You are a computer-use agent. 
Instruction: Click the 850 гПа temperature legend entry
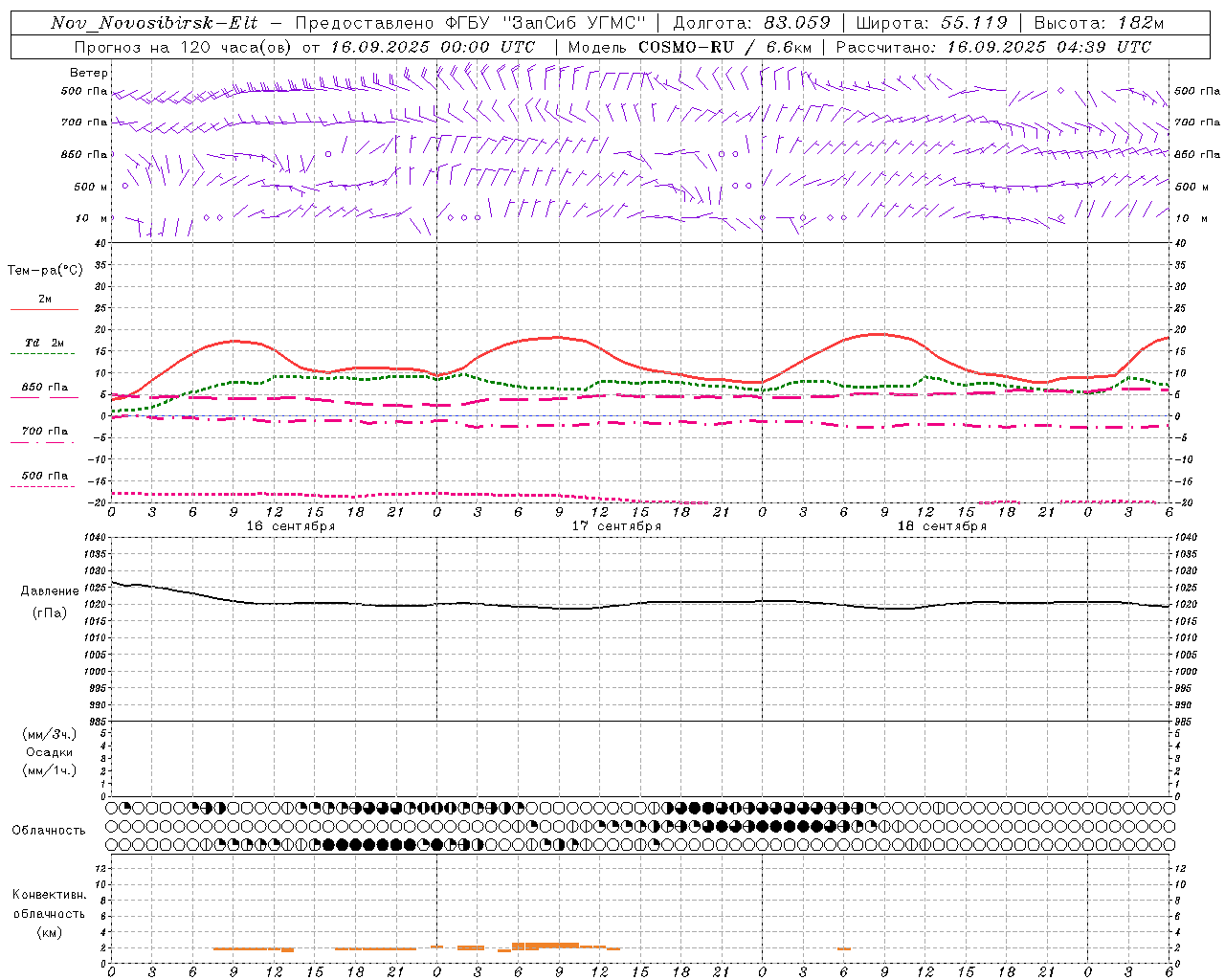[44, 388]
